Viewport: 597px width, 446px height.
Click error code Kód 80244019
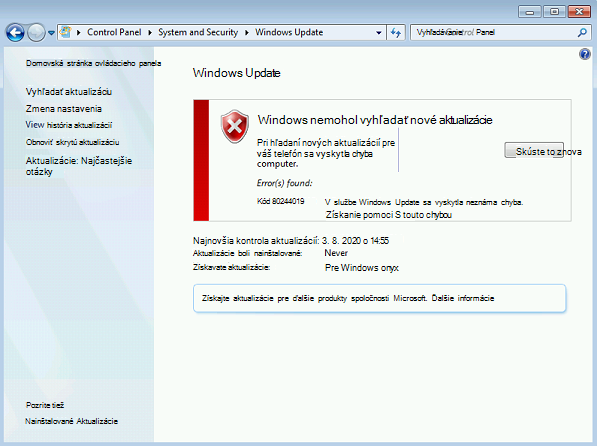tap(281, 201)
